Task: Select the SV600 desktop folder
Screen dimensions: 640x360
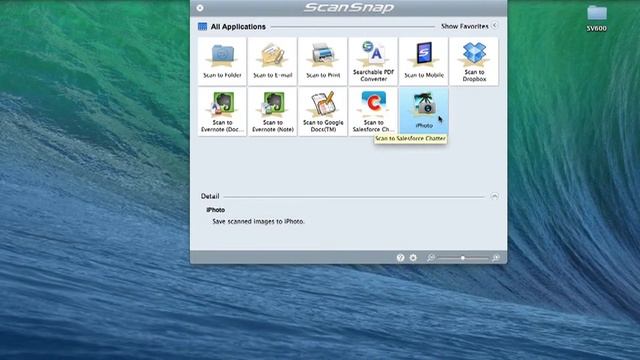Action: [x=597, y=18]
